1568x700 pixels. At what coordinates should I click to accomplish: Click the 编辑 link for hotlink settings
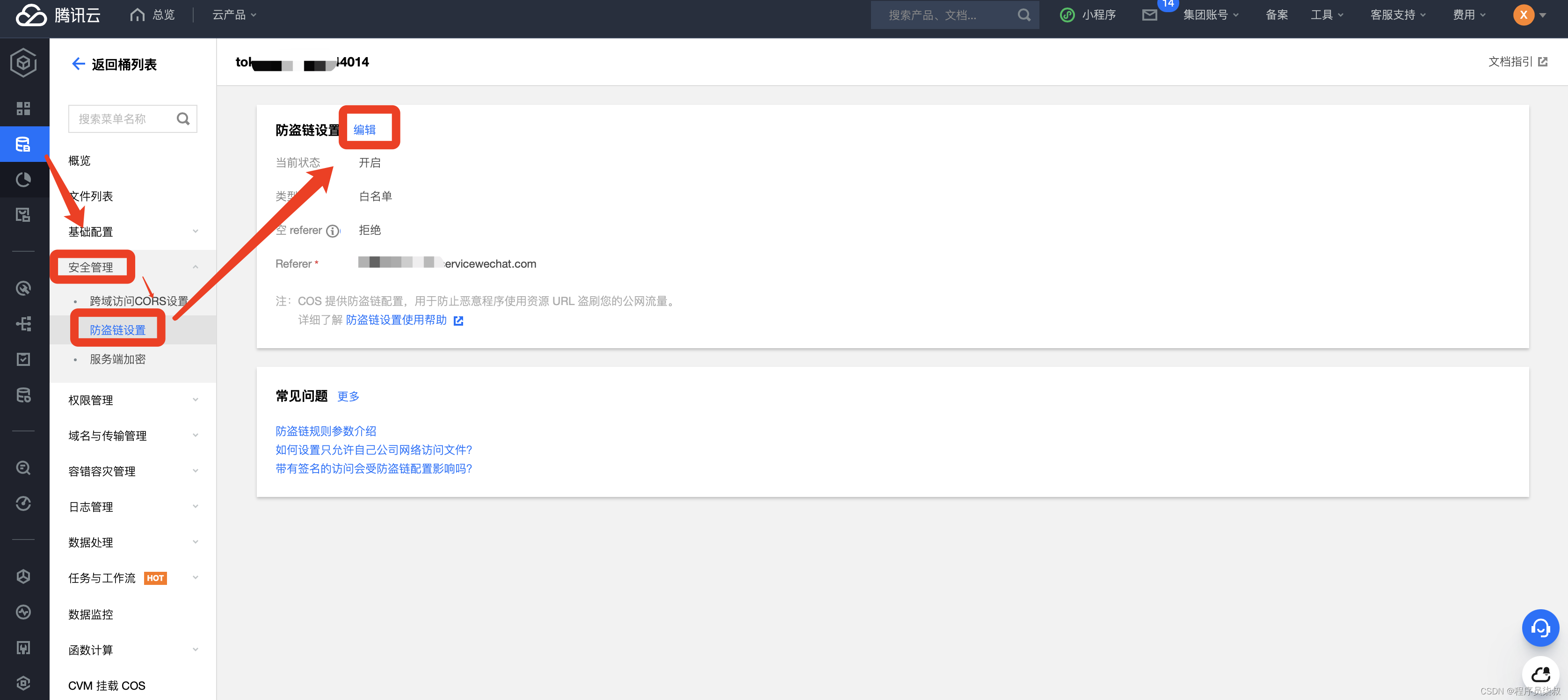pos(364,130)
